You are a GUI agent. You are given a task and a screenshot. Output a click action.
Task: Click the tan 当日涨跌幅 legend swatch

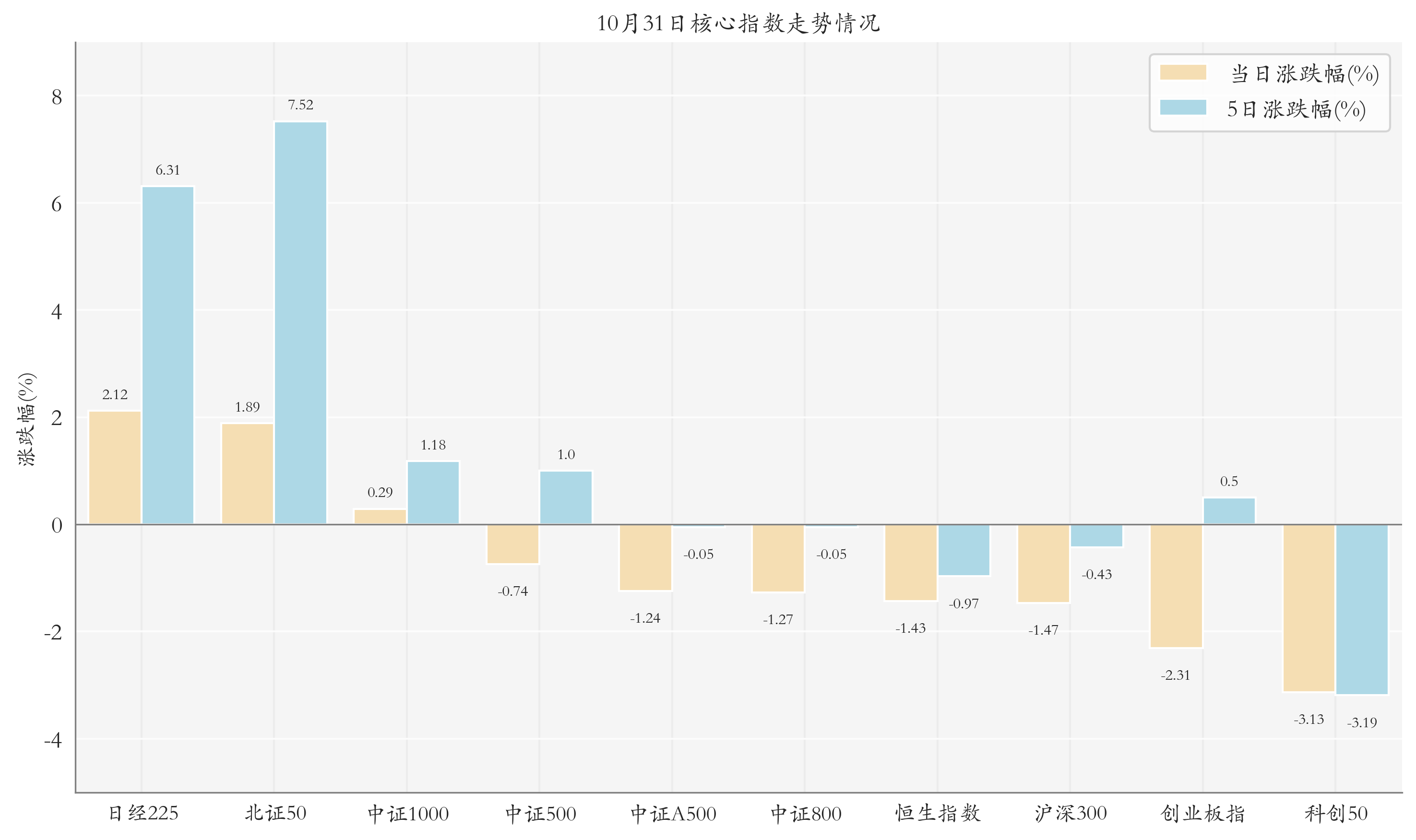1182,72
